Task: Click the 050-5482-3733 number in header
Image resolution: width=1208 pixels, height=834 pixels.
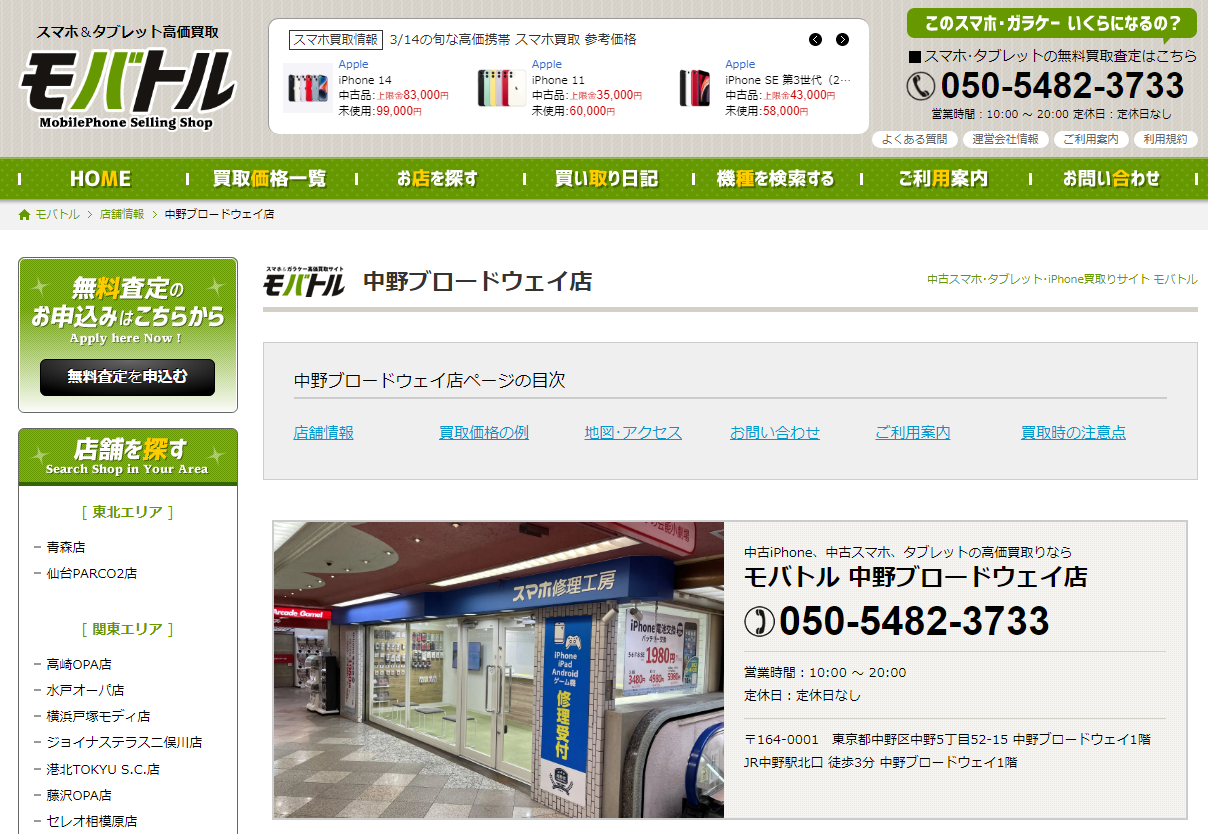Action: (1062, 87)
